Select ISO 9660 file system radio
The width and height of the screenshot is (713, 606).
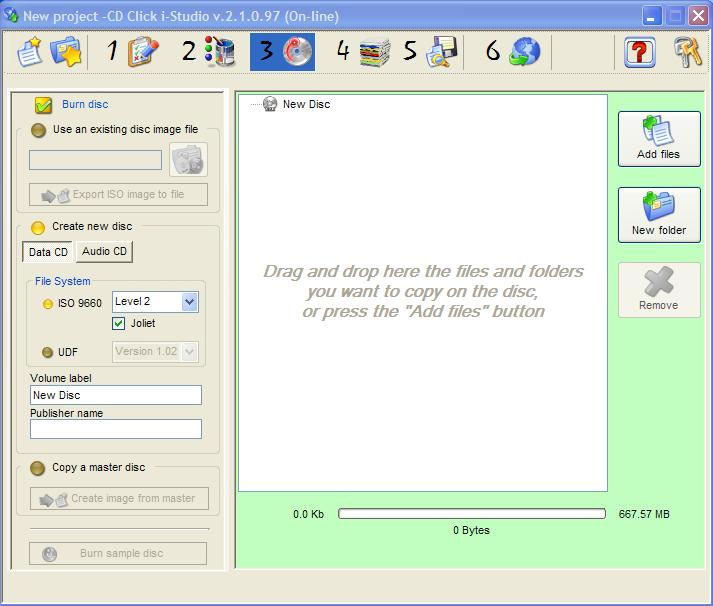[48, 304]
